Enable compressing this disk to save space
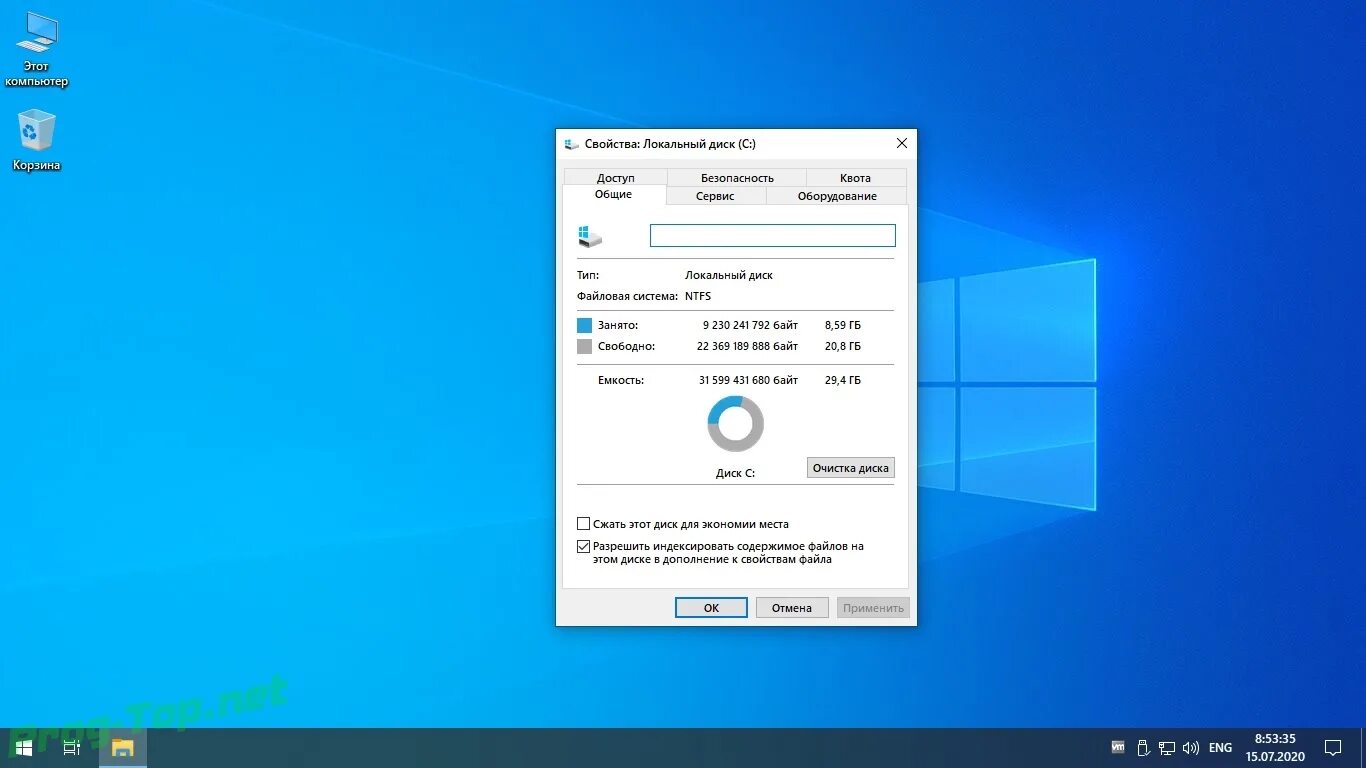 [x=583, y=523]
